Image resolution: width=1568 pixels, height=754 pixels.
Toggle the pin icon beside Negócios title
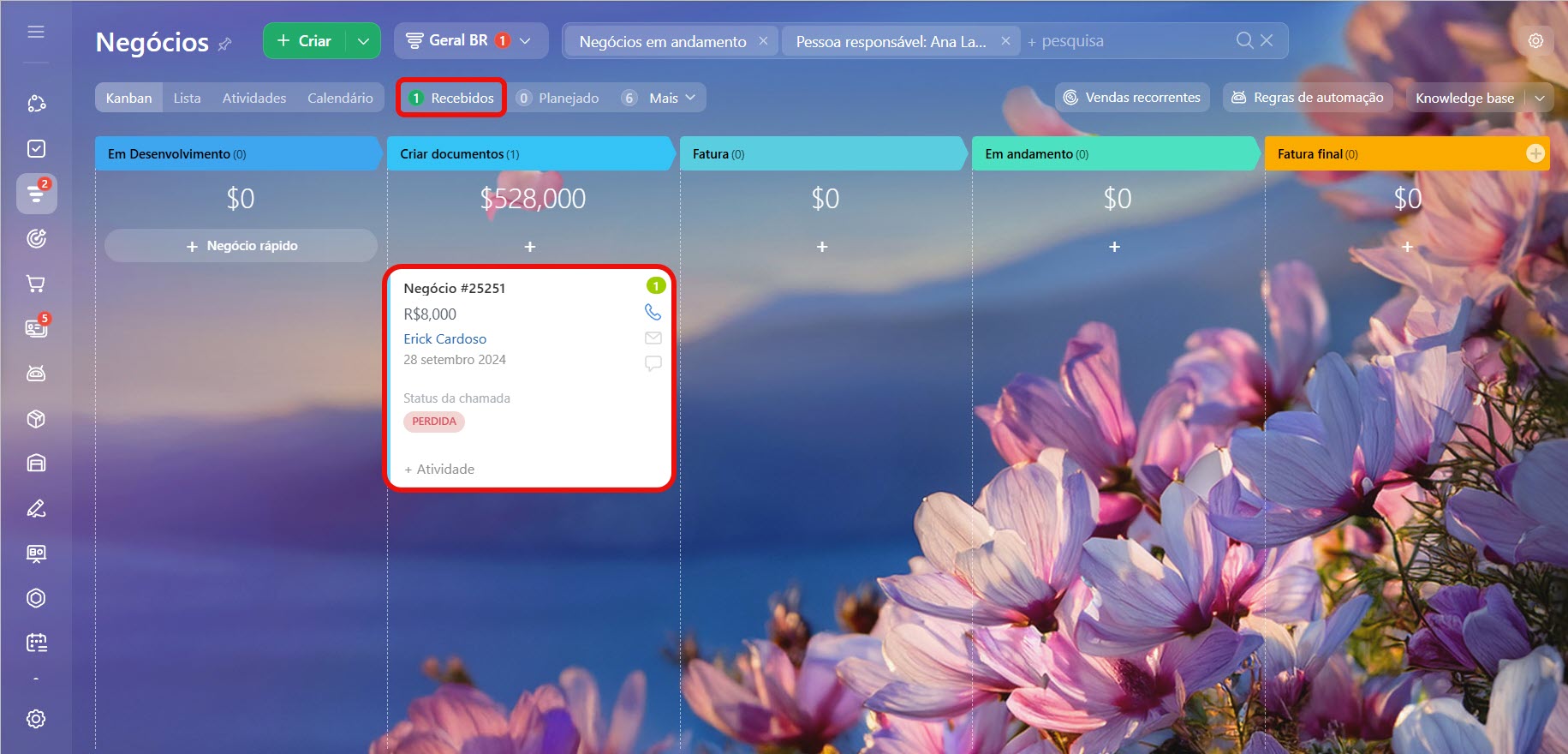pos(225,44)
